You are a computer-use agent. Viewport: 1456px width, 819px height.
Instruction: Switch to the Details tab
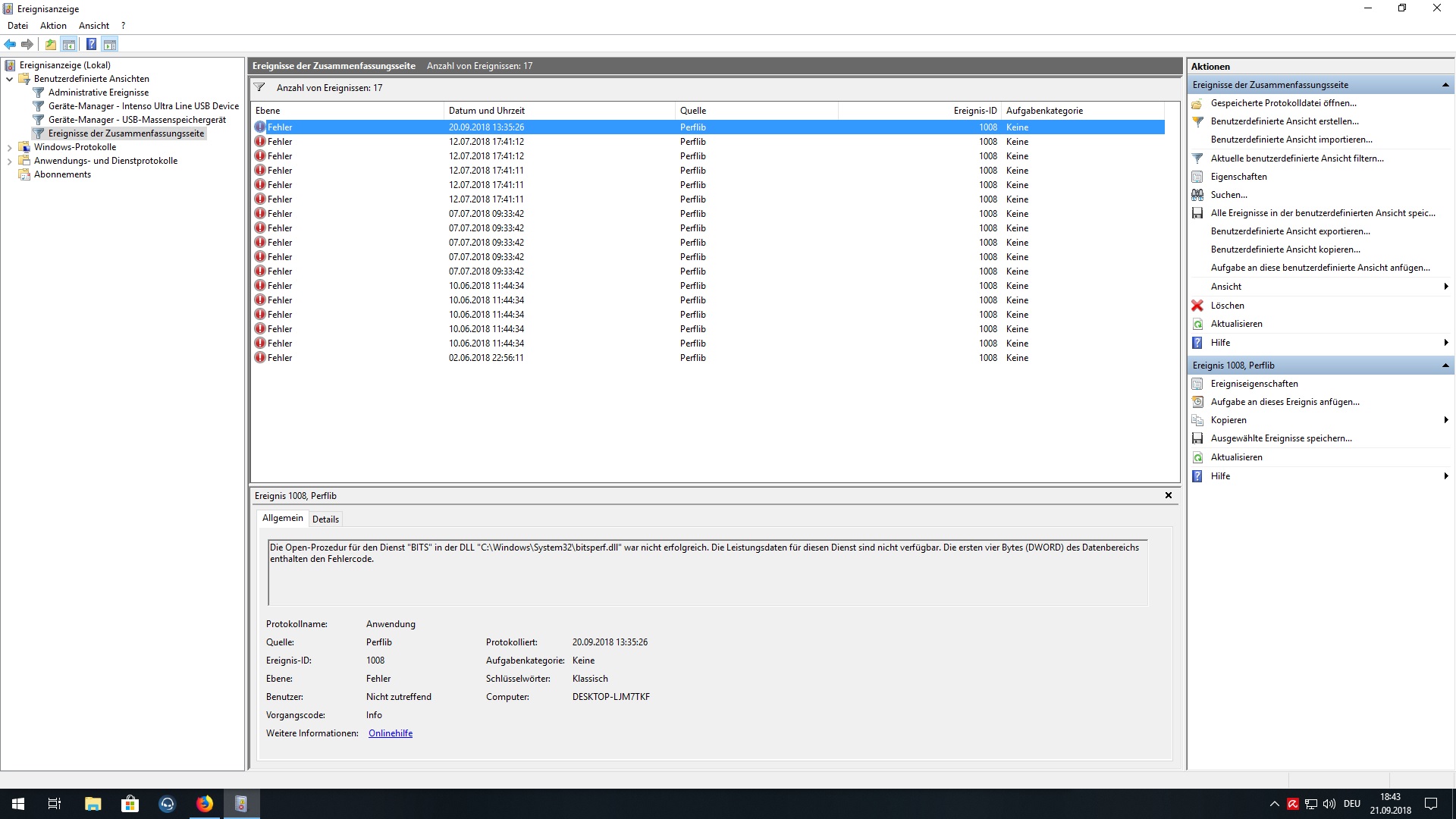point(325,519)
